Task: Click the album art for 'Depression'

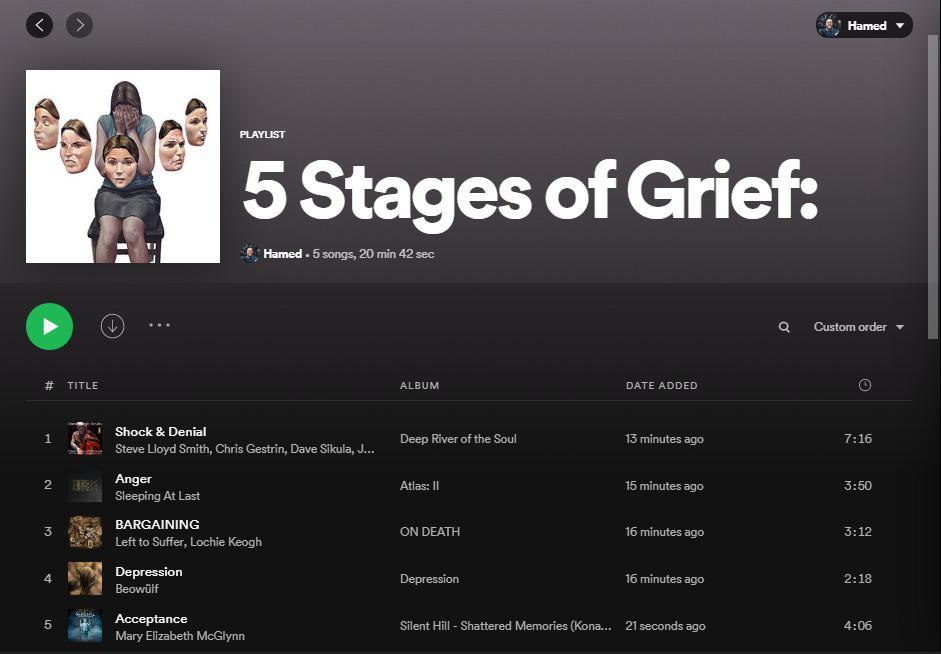Action: point(85,578)
